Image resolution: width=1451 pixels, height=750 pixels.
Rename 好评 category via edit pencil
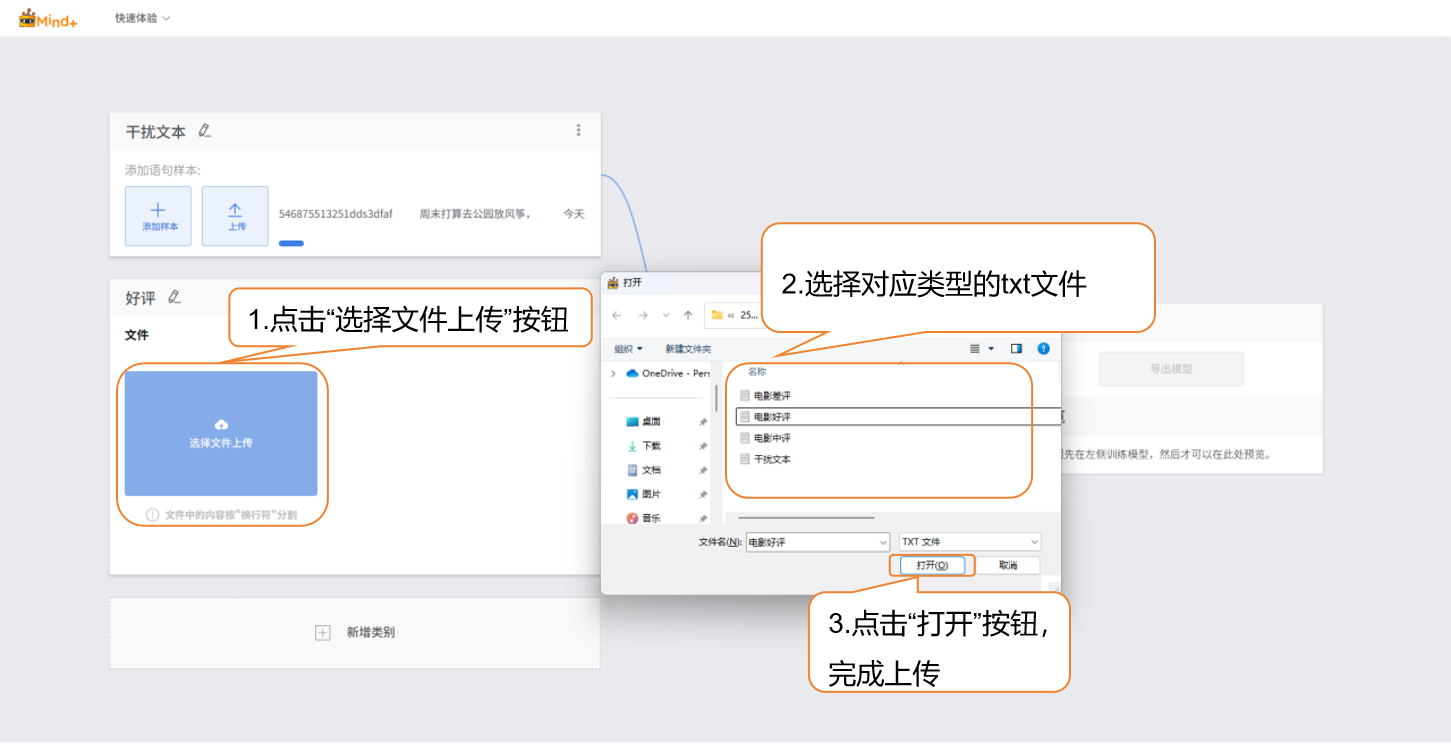tap(175, 297)
